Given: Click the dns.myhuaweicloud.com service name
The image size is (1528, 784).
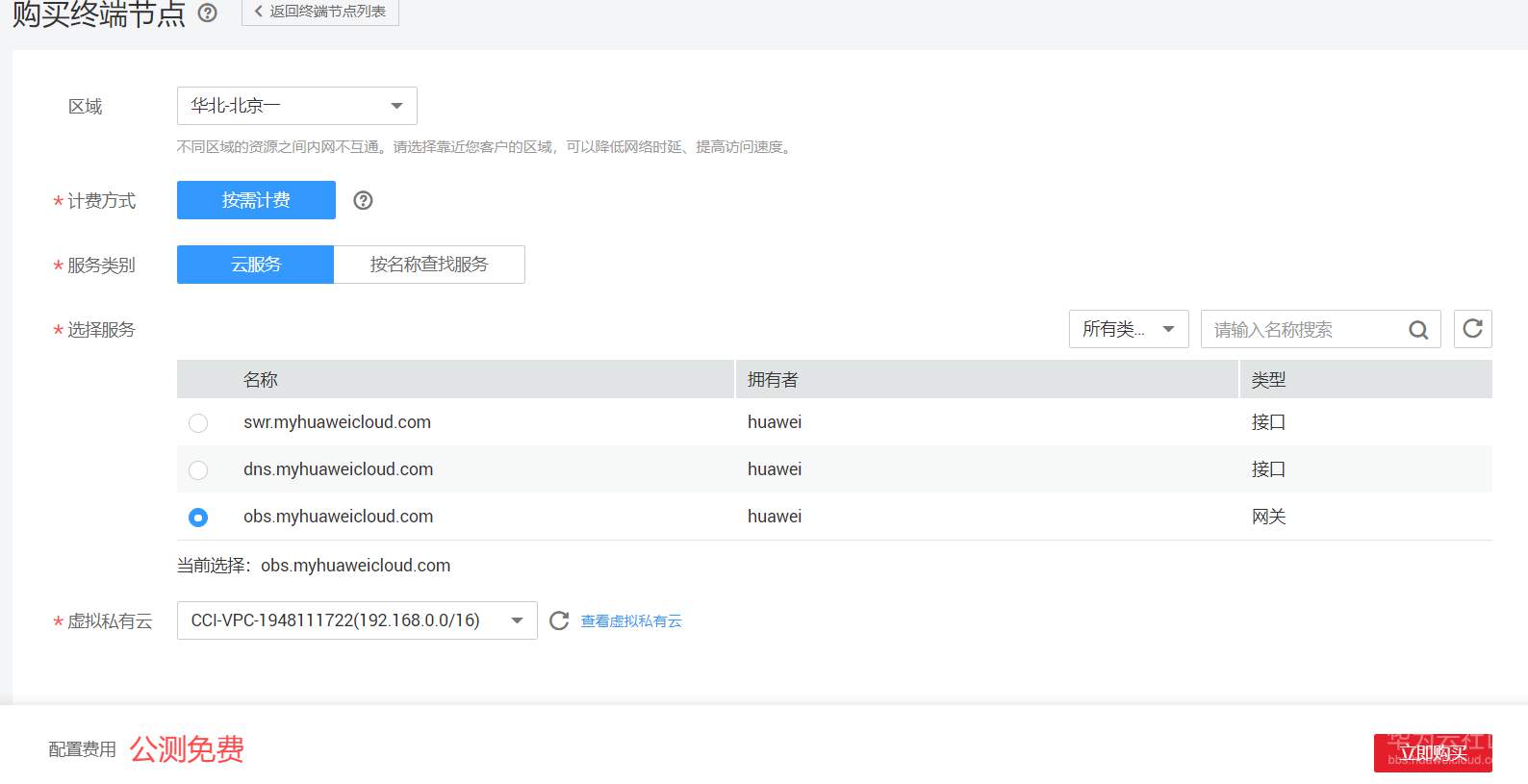Looking at the screenshot, I should [x=338, y=469].
